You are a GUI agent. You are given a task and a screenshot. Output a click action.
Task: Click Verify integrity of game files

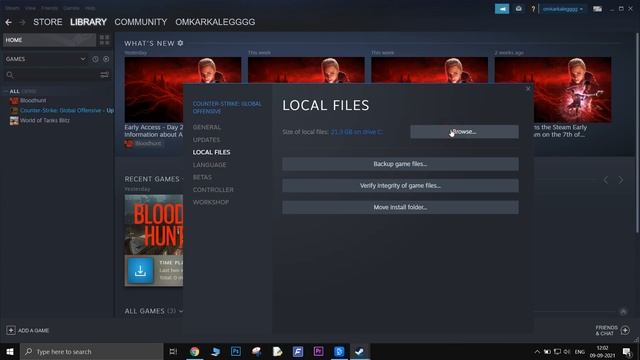400,186
